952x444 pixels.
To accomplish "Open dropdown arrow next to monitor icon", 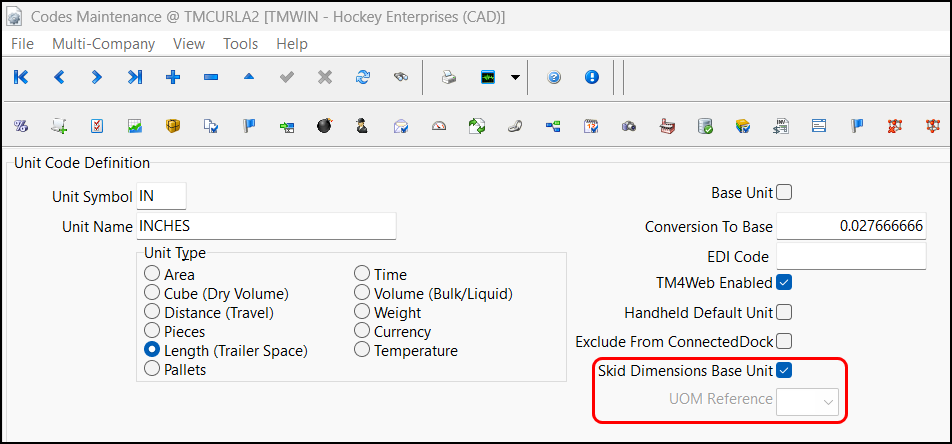I will pos(515,77).
